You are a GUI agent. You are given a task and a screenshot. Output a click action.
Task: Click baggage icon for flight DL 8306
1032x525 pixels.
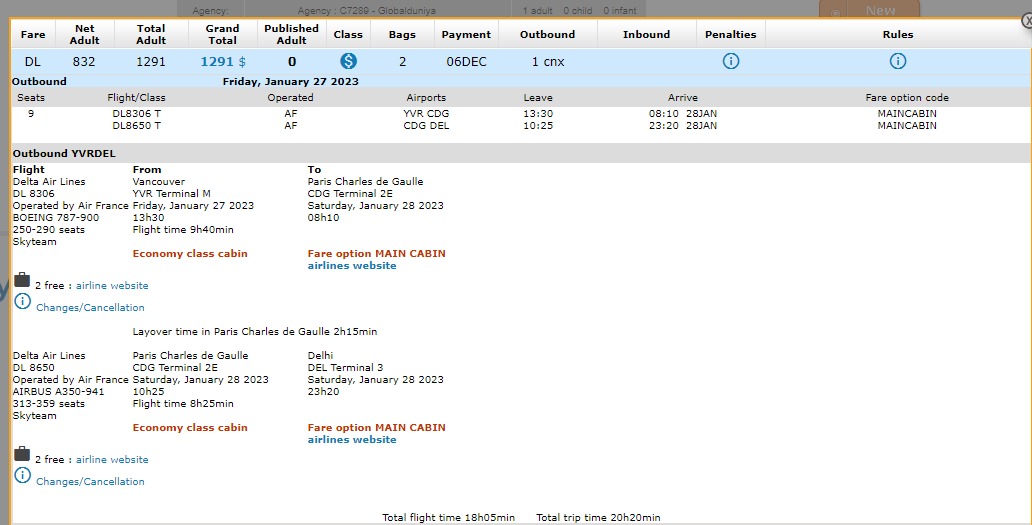(x=22, y=280)
